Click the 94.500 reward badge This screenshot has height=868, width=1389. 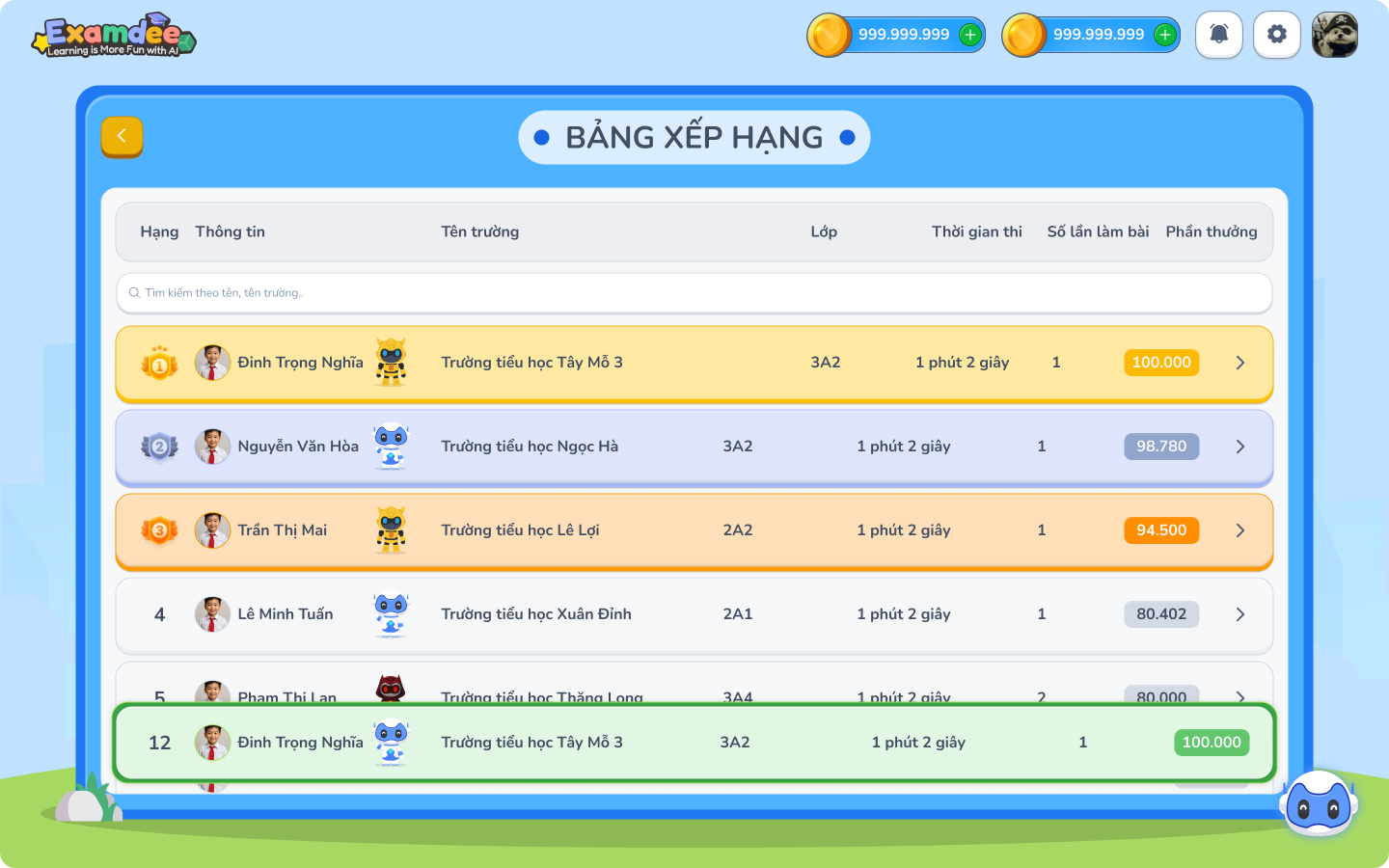tap(1161, 530)
